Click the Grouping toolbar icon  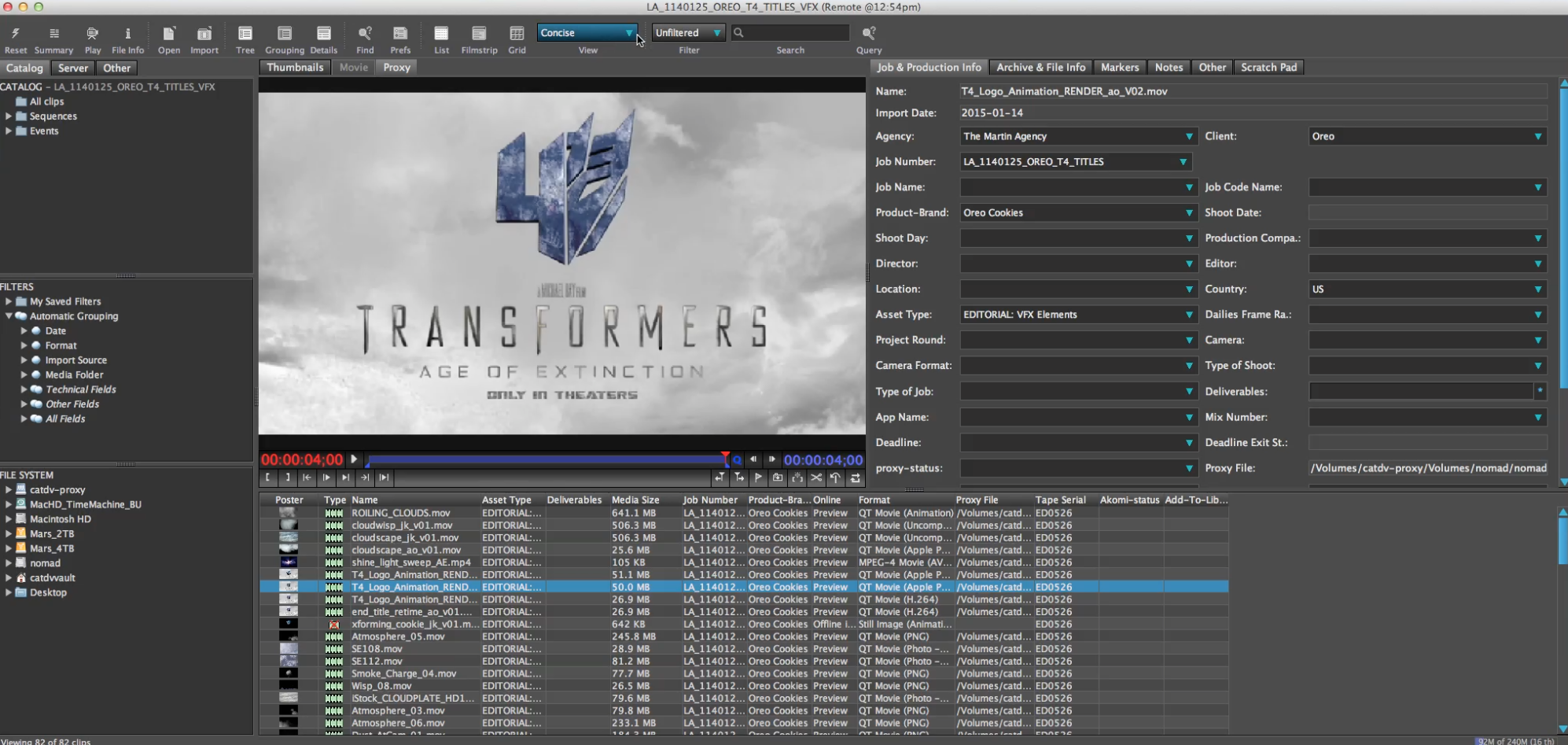click(x=285, y=33)
